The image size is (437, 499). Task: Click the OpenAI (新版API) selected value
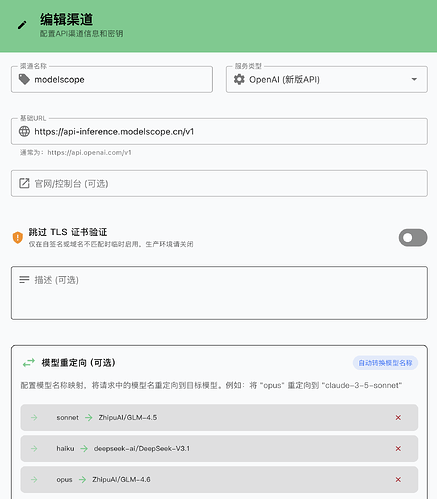tap(284, 79)
